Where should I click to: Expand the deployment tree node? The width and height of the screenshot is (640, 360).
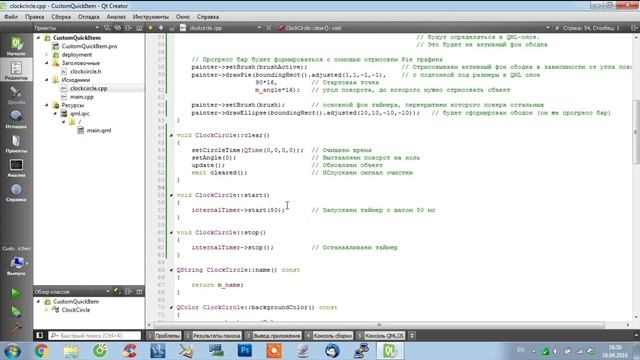47,54
